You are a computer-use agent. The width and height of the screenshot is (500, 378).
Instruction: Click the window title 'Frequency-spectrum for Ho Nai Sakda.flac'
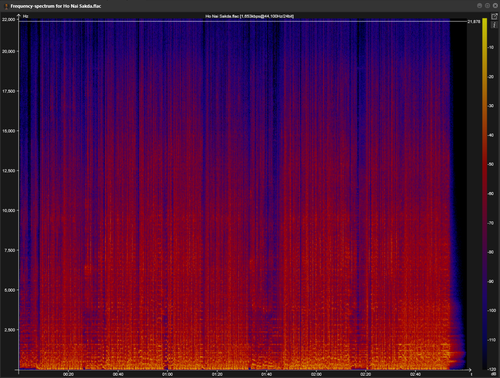click(x=56, y=6)
